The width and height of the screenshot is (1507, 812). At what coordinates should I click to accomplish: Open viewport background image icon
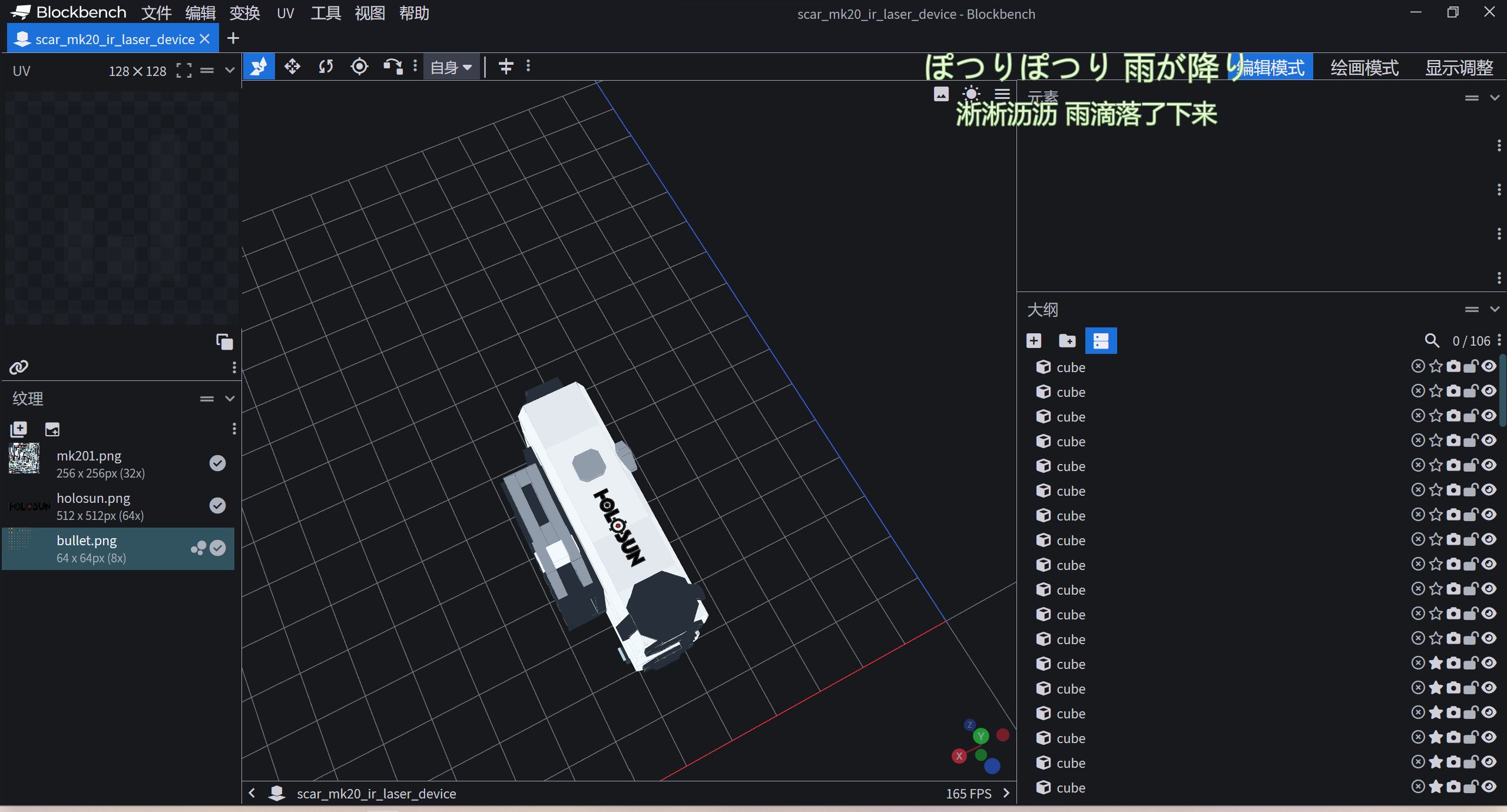pos(941,94)
